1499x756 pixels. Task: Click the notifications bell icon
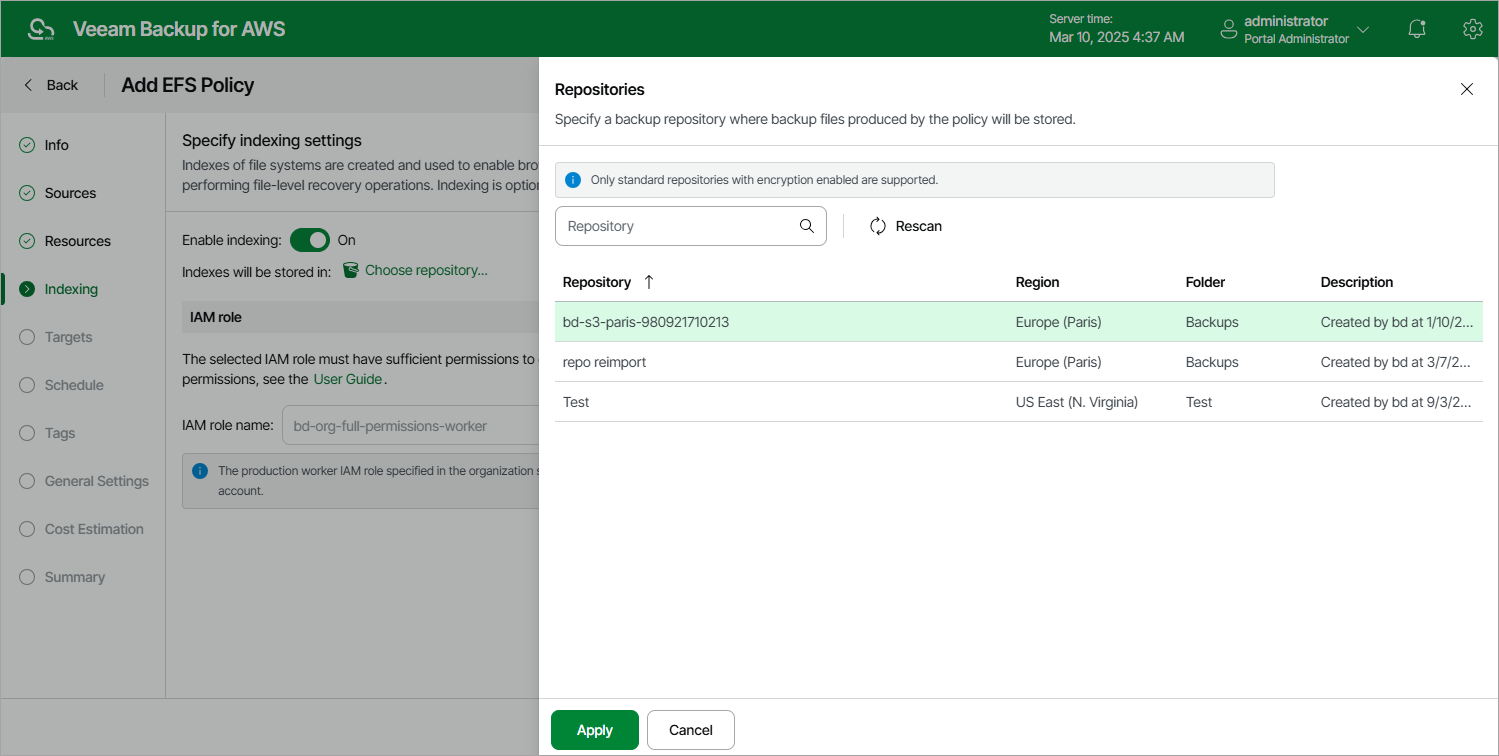click(x=1416, y=29)
